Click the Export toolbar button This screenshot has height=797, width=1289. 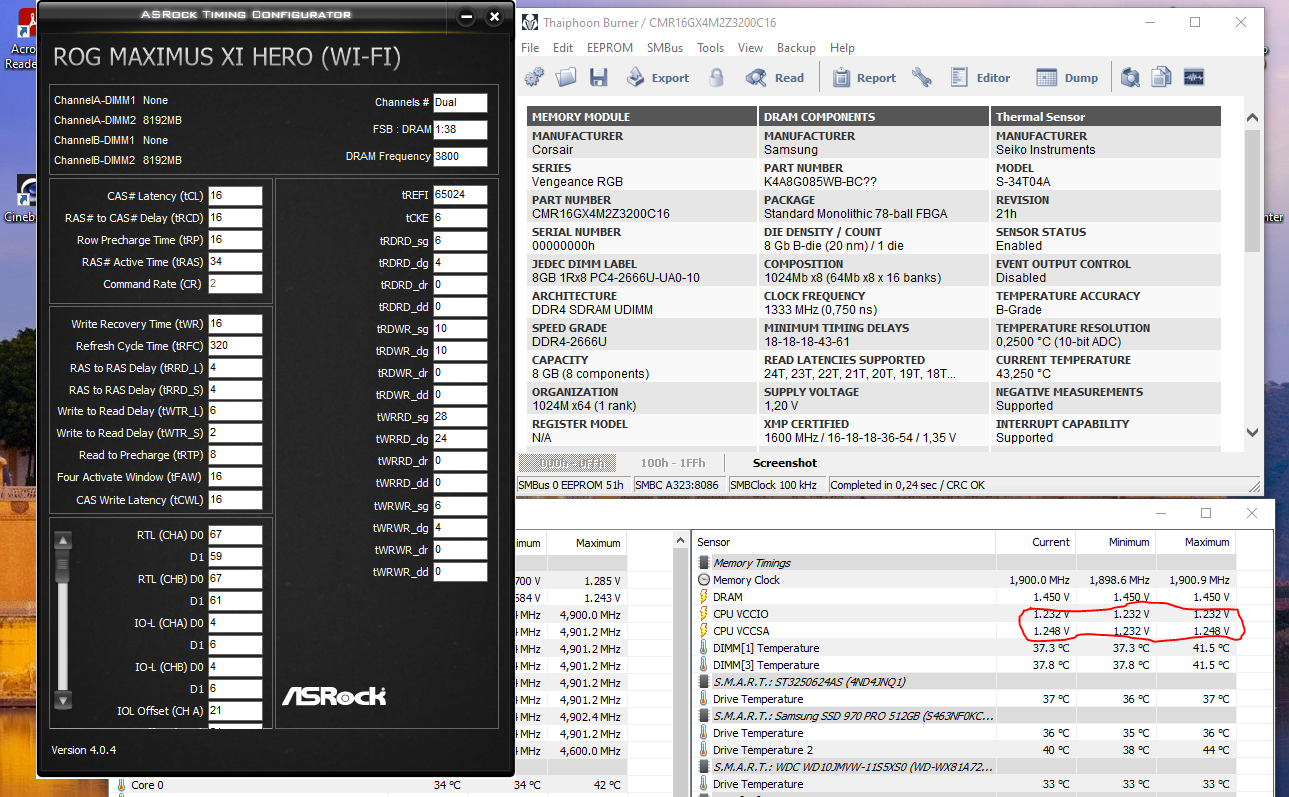coord(657,77)
